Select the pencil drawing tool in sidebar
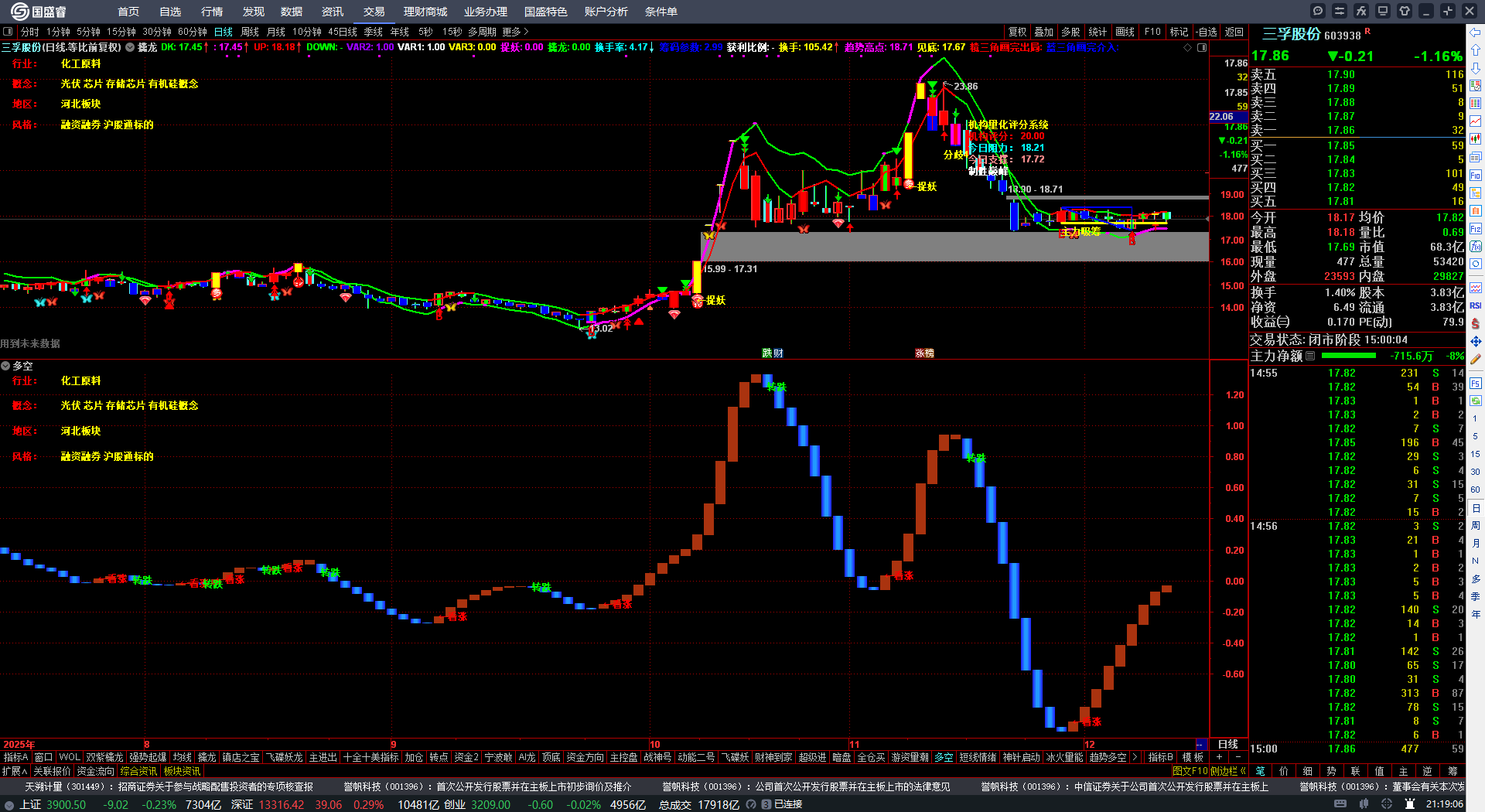Screen dimensions: 1485x812 pyautogui.click(x=1476, y=360)
